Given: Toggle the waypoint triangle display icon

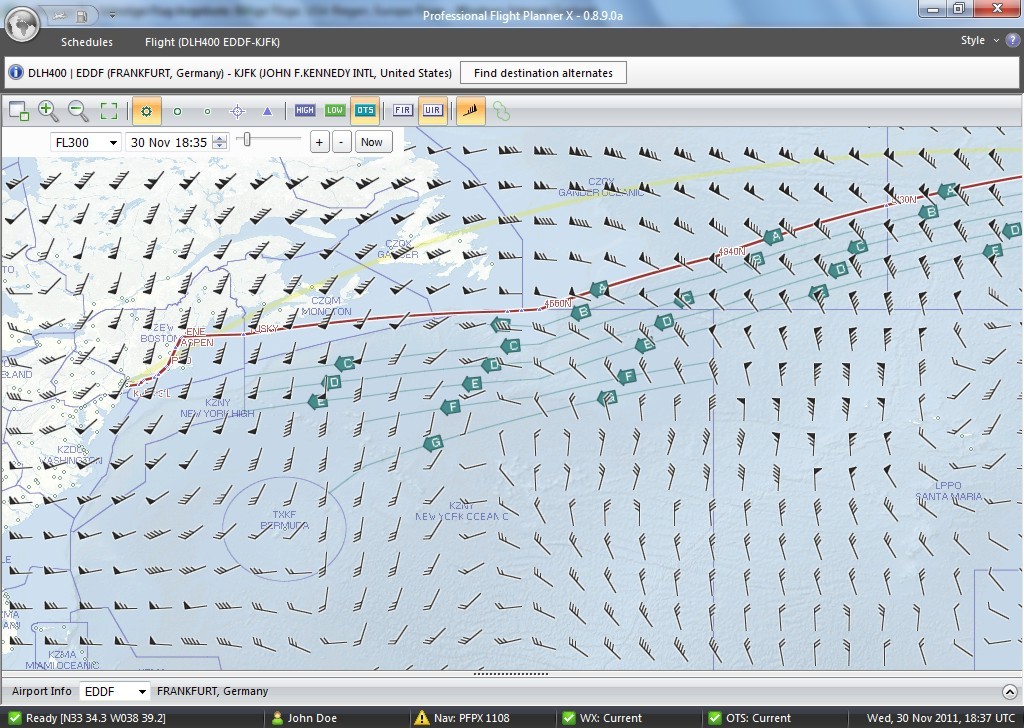Looking at the screenshot, I should click(267, 111).
